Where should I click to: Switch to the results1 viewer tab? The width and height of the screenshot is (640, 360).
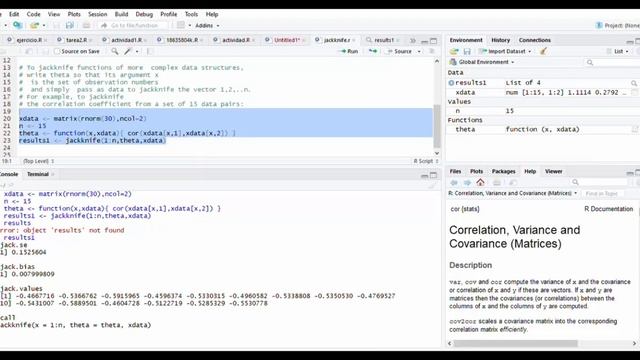point(384,40)
